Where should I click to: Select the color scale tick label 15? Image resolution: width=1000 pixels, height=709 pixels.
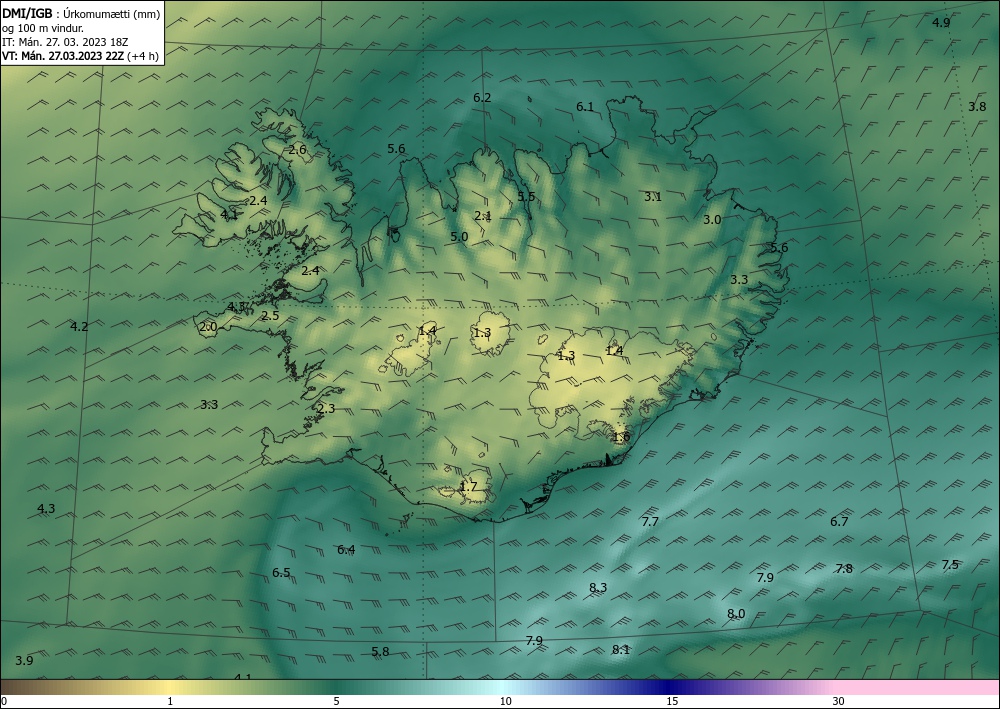672,702
